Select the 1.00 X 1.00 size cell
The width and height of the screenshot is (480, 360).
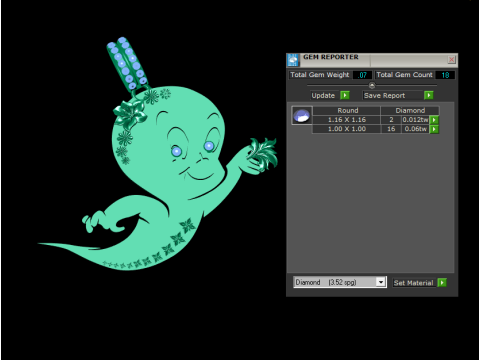[x=347, y=129]
